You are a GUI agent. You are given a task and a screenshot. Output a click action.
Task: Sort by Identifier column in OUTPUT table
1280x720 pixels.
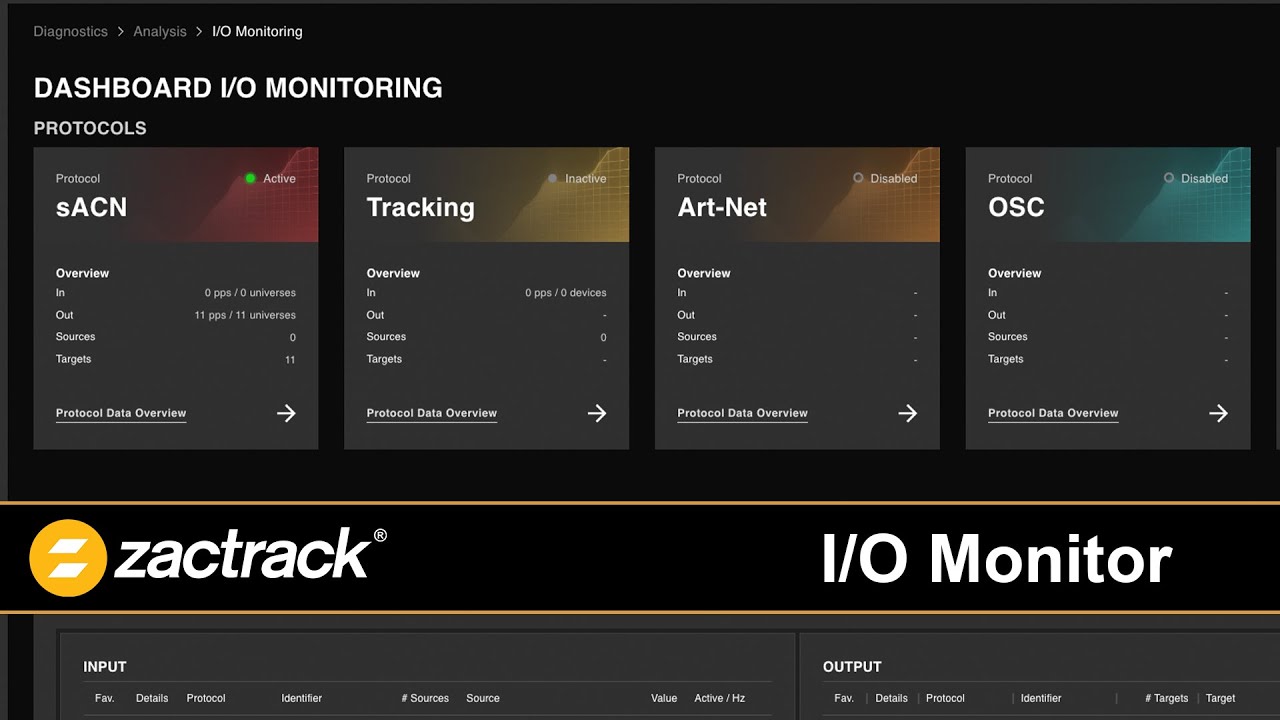pos(1041,698)
